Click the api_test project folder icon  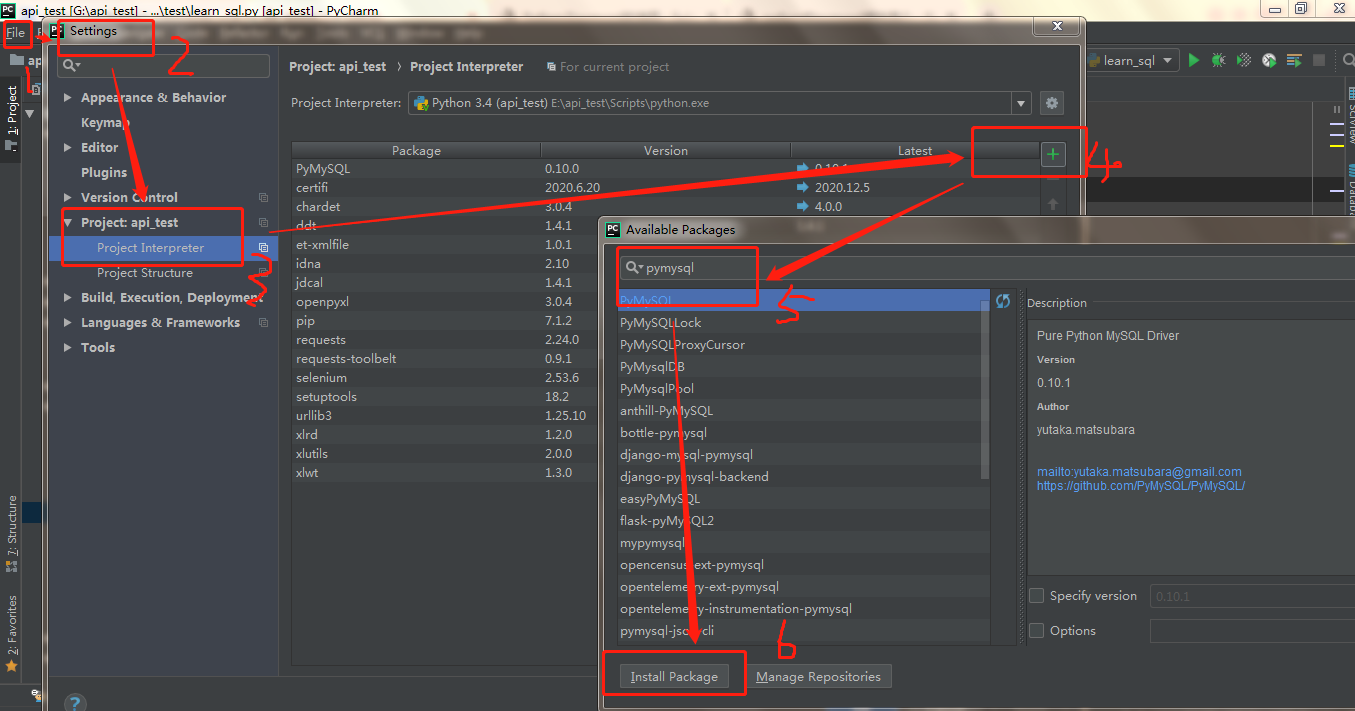(x=16, y=60)
